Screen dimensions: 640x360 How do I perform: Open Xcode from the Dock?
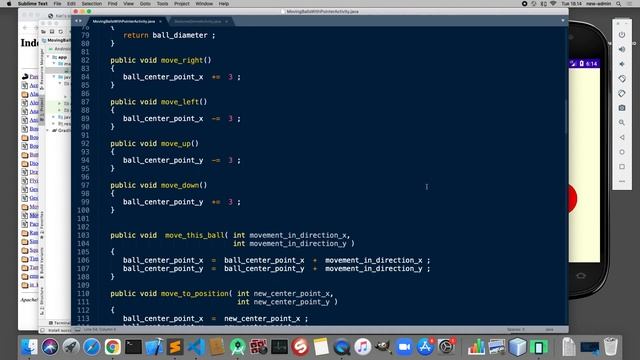154,347
